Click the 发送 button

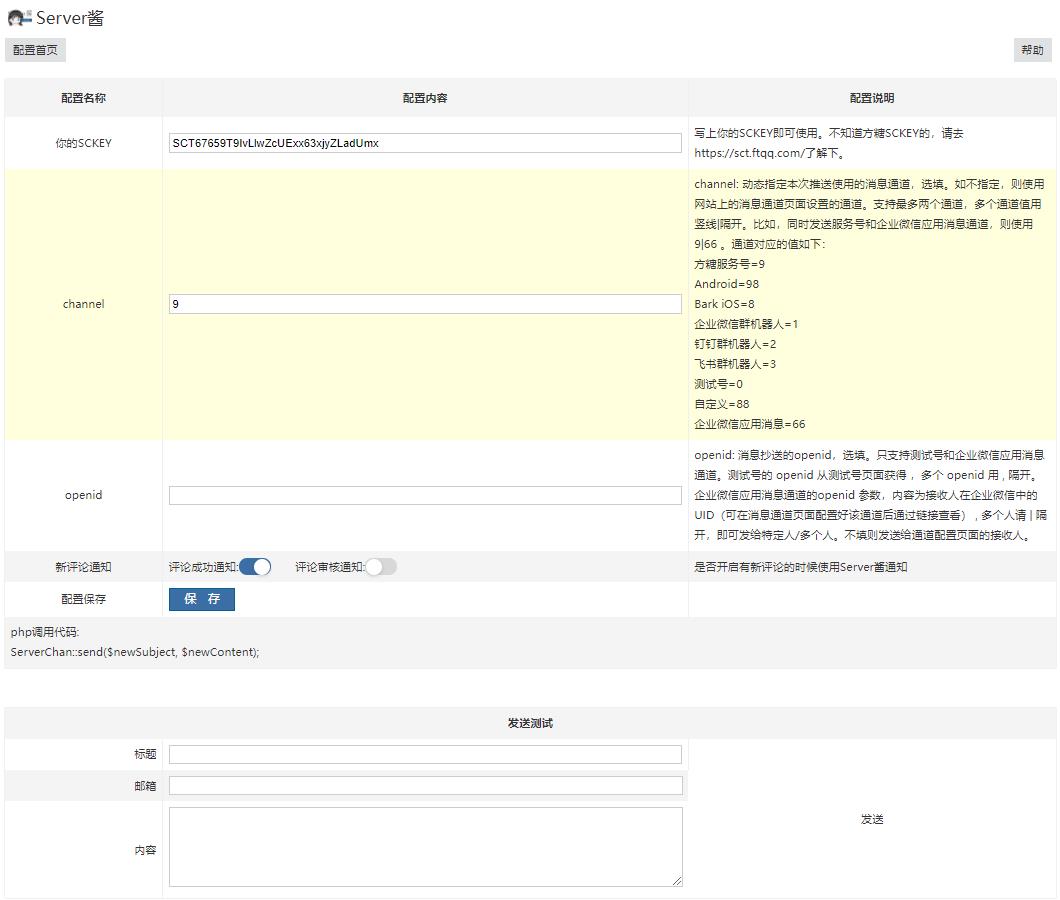coord(872,820)
